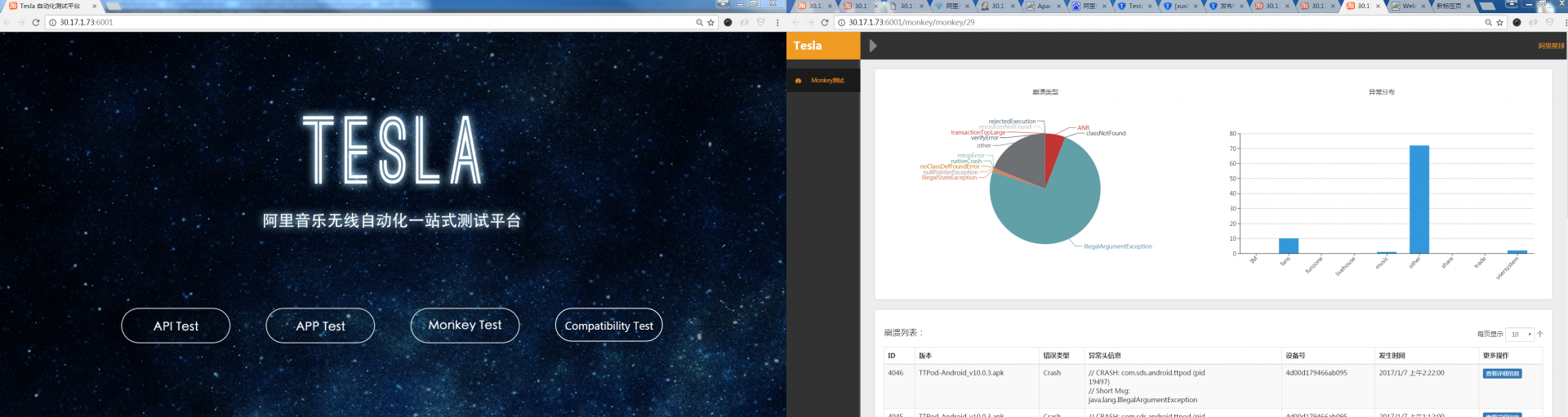
Task: Close the active 30.1 monkey tab
Action: click(1379, 6)
